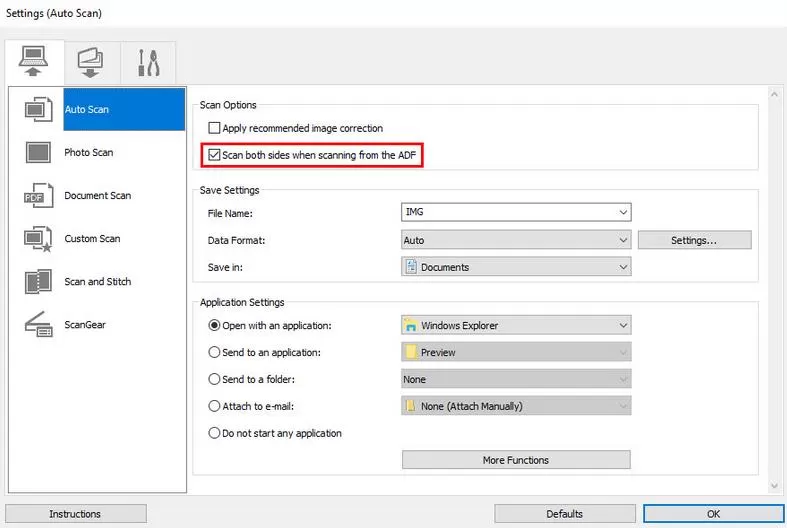Select Send to a folder option

[214, 379]
